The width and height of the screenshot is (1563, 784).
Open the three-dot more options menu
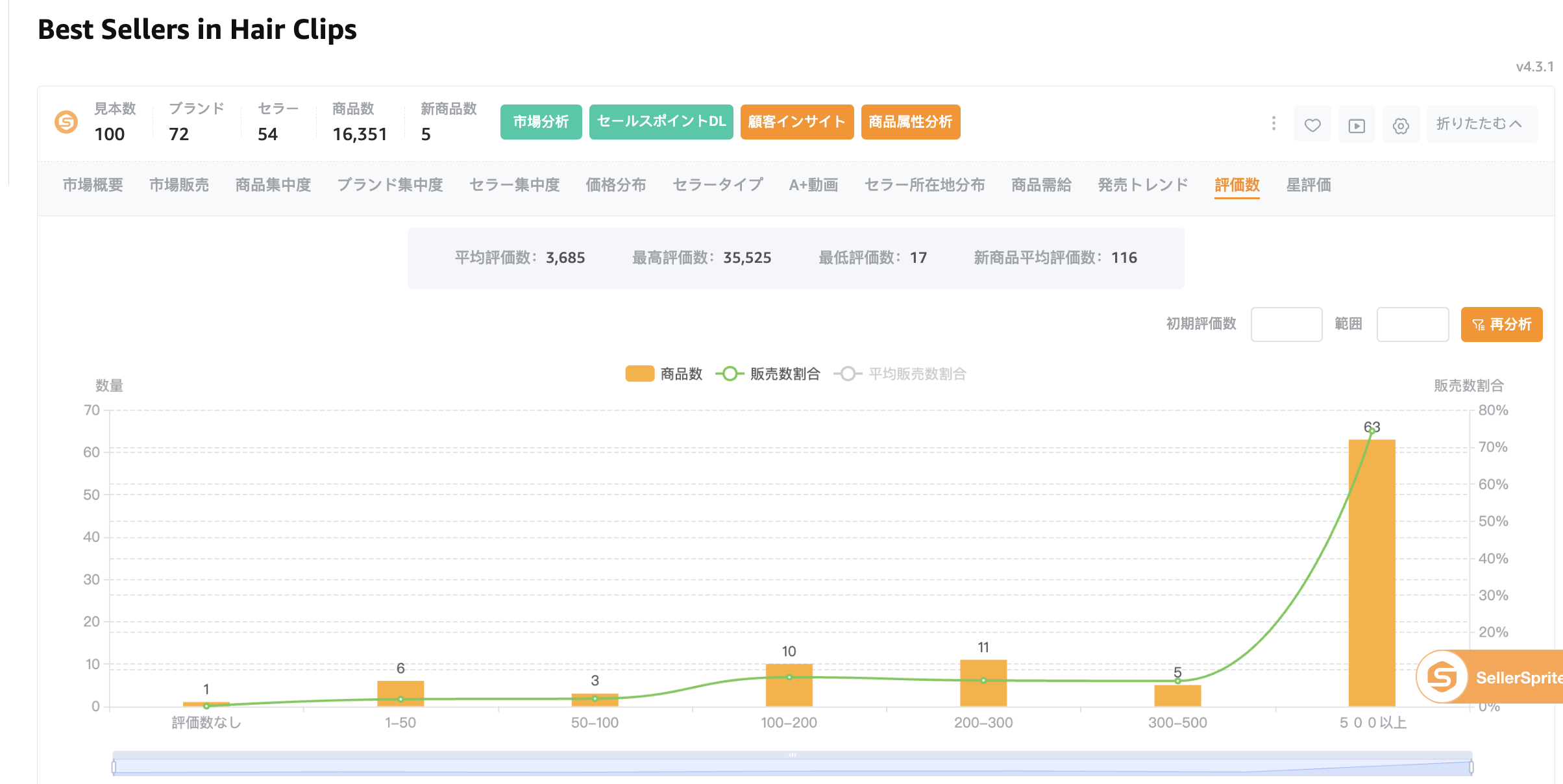click(1274, 123)
